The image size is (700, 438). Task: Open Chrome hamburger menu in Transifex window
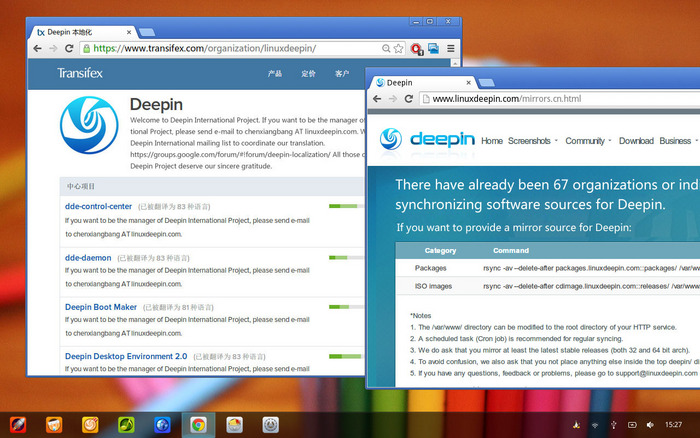pyautogui.click(x=451, y=48)
